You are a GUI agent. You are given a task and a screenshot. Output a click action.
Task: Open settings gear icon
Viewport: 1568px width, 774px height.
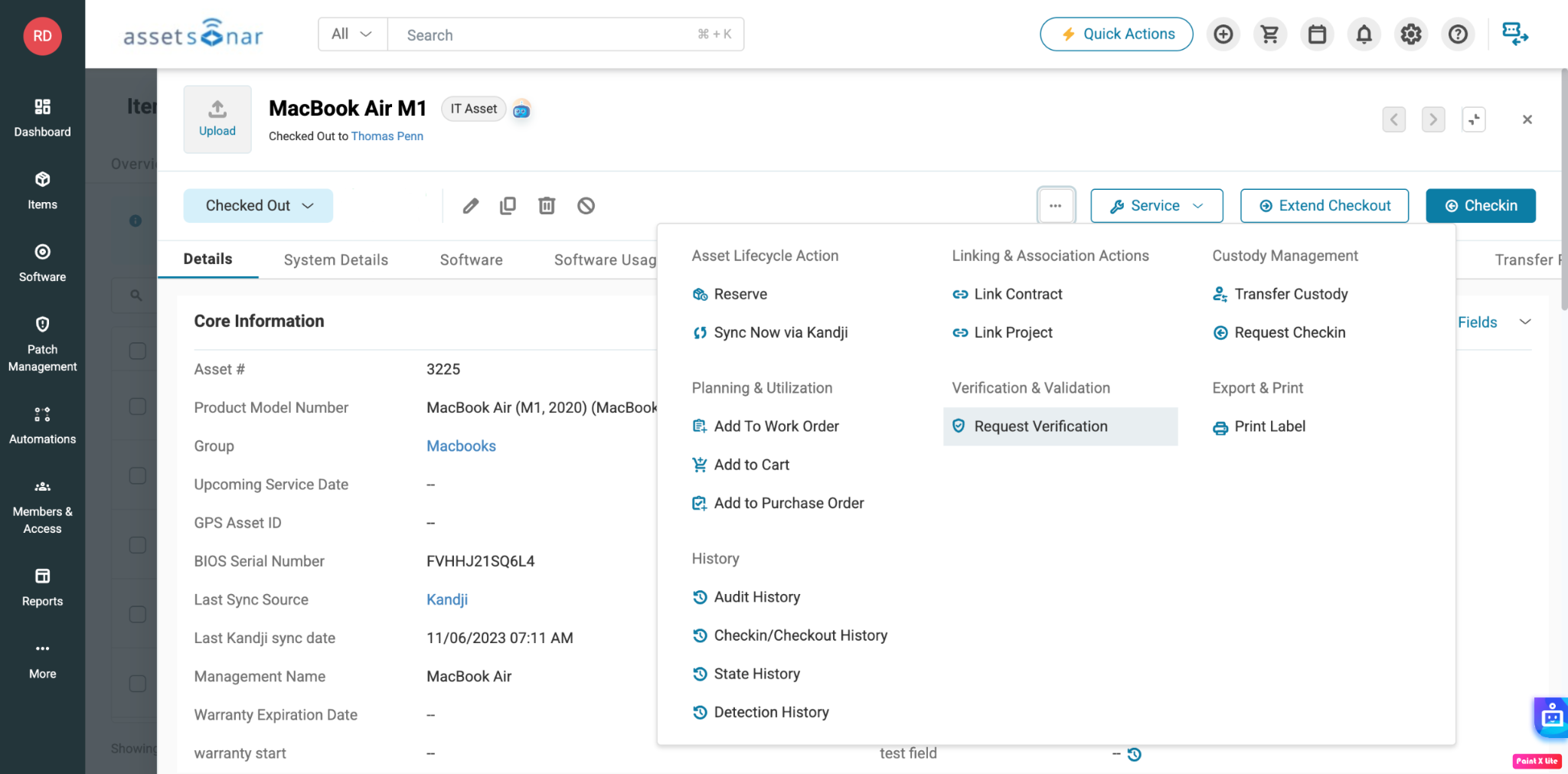pos(1411,34)
